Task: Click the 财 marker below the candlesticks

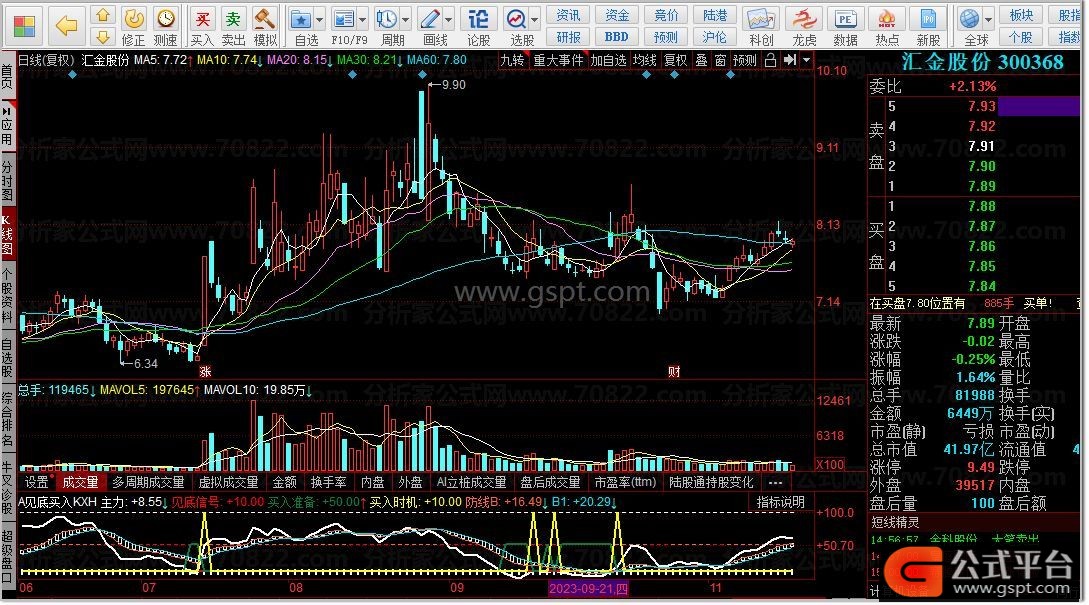Action: (674, 372)
